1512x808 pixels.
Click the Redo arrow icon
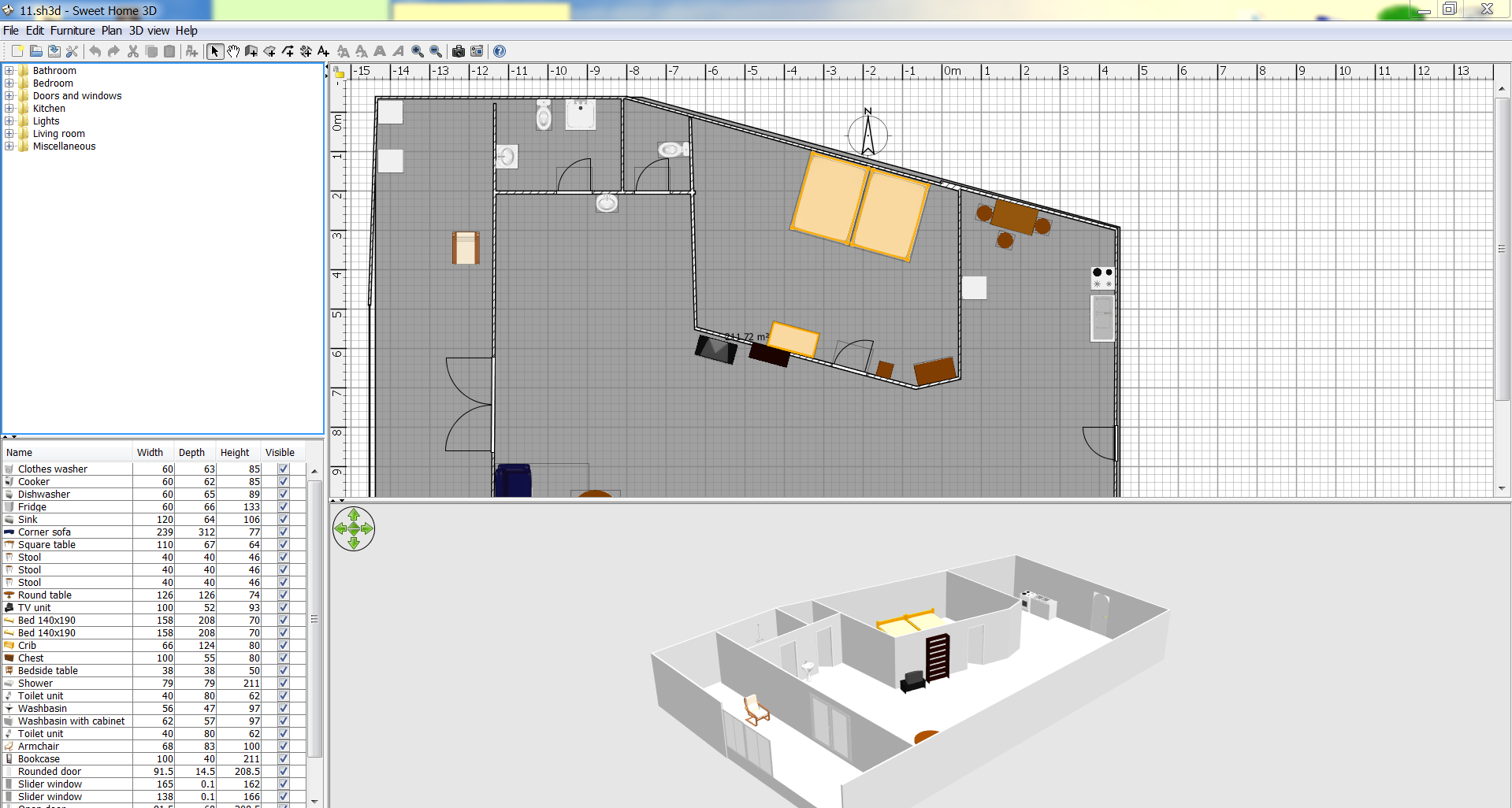(113, 51)
